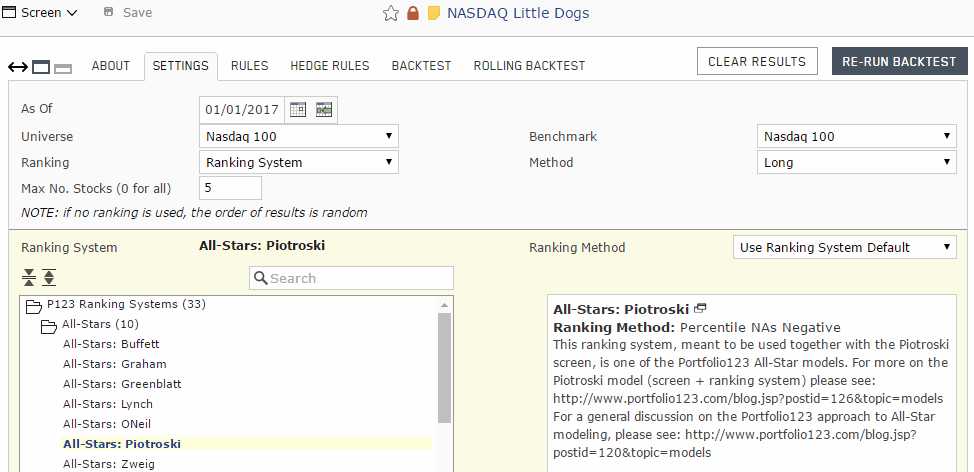Image resolution: width=974 pixels, height=472 pixels.
Task: Go to the Hedge Rules tab
Action: coord(330,66)
